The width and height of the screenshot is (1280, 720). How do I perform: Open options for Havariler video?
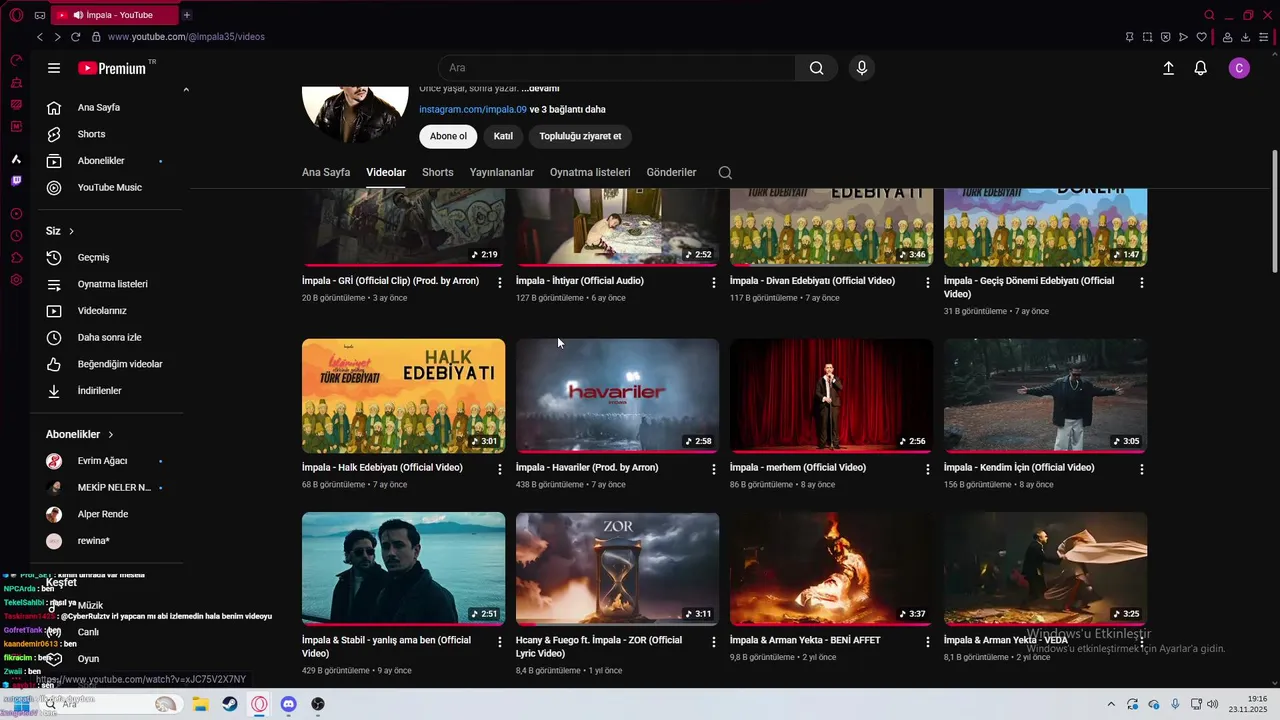pos(714,470)
